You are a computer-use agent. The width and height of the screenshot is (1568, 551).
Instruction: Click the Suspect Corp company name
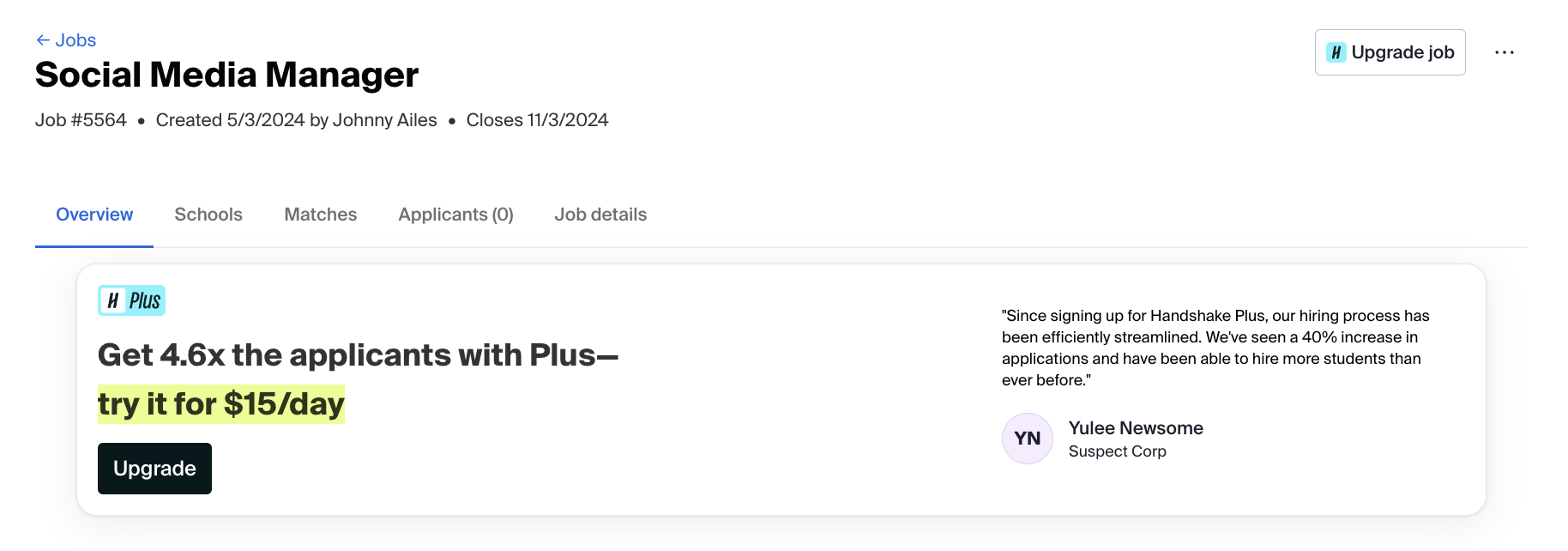(1118, 451)
